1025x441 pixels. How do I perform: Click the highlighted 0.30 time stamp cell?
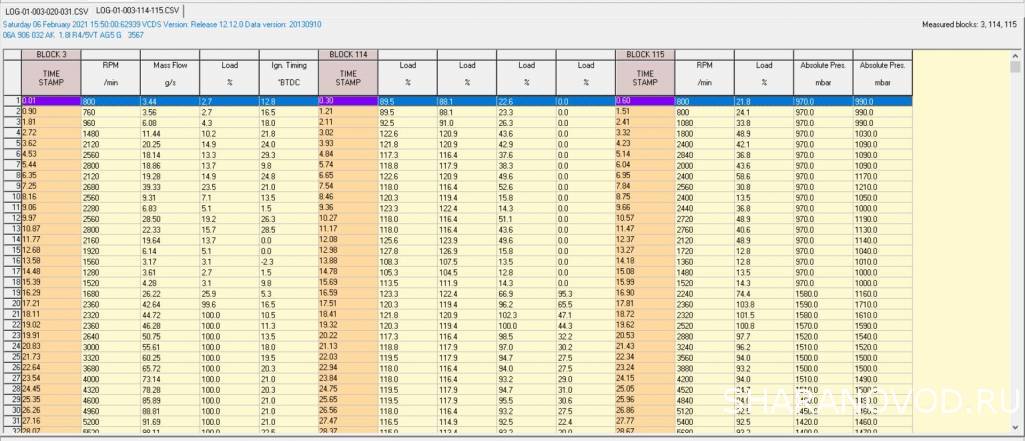[x=347, y=101]
